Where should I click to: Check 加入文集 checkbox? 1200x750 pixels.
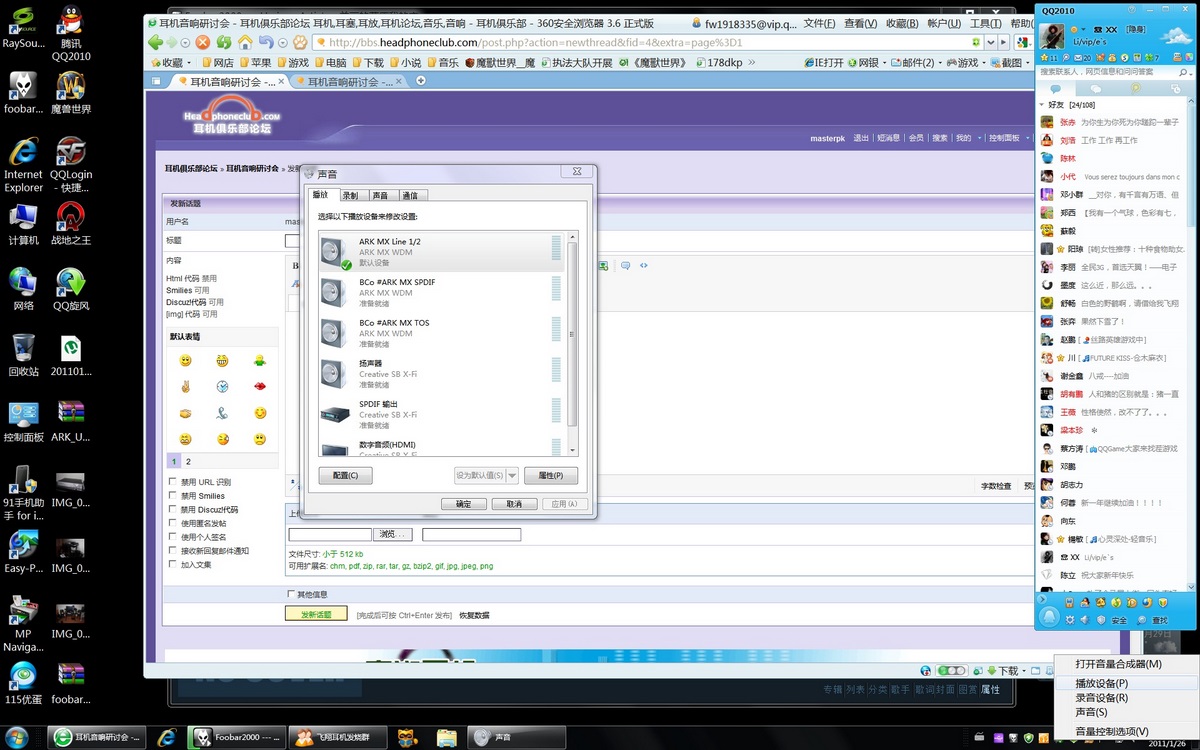pos(173,564)
